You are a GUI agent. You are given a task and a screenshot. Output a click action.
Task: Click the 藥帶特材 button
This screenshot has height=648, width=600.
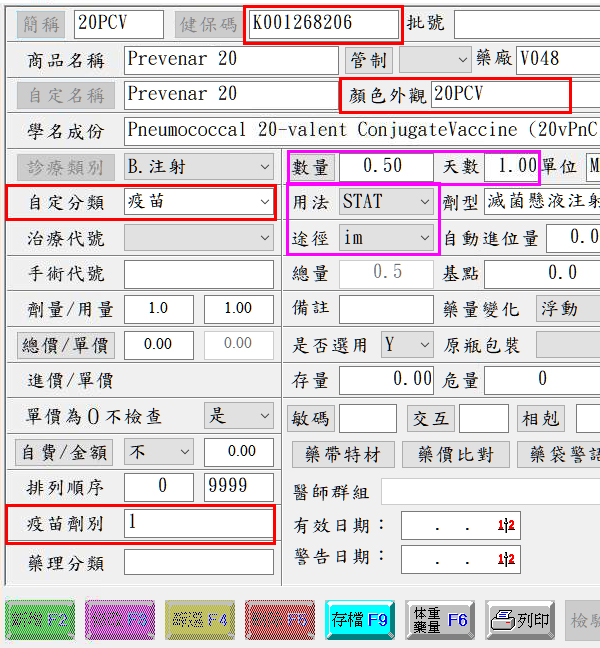point(343,455)
